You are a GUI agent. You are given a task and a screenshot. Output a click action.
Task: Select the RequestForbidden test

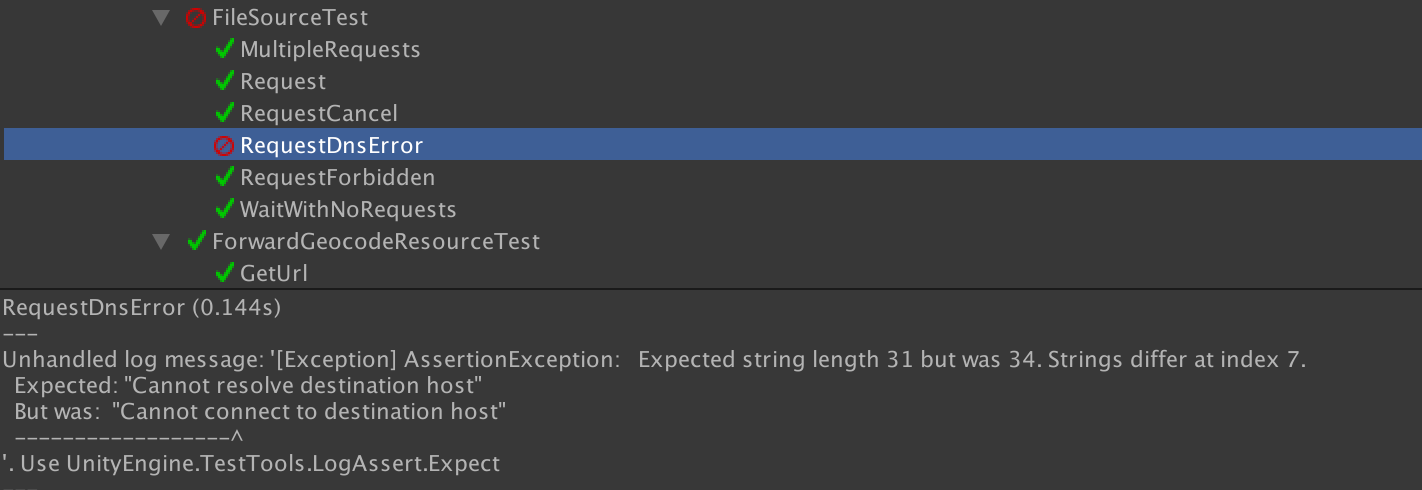(x=337, y=177)
